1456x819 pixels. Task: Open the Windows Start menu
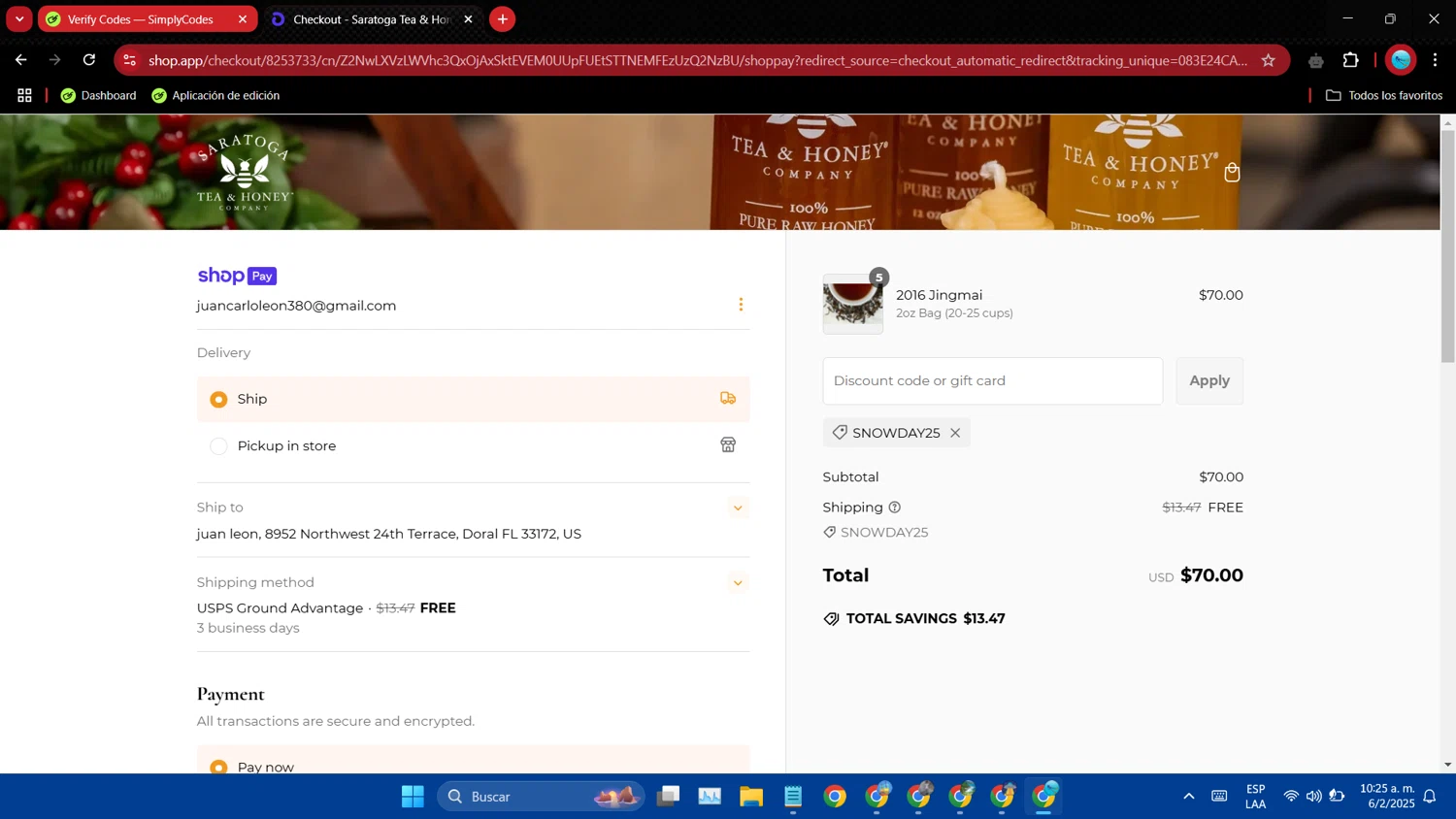point(413,797)
